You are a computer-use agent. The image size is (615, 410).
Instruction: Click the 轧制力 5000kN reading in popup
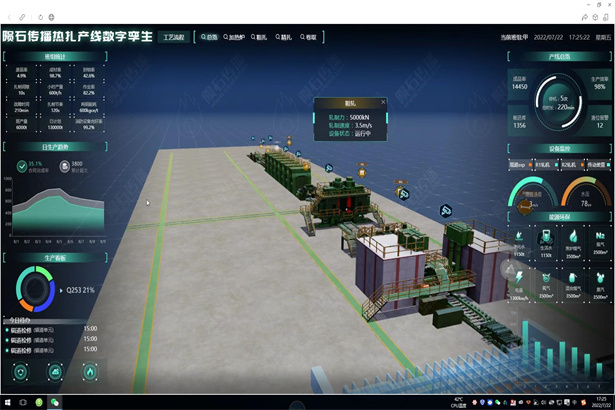[349, 117]
